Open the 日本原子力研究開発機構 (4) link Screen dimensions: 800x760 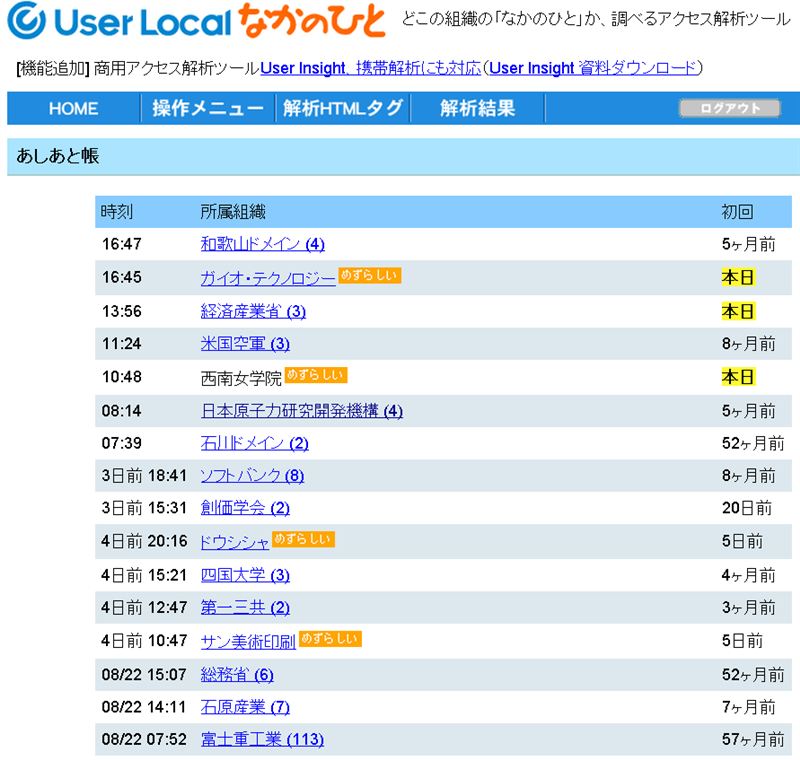pos(302,411)
